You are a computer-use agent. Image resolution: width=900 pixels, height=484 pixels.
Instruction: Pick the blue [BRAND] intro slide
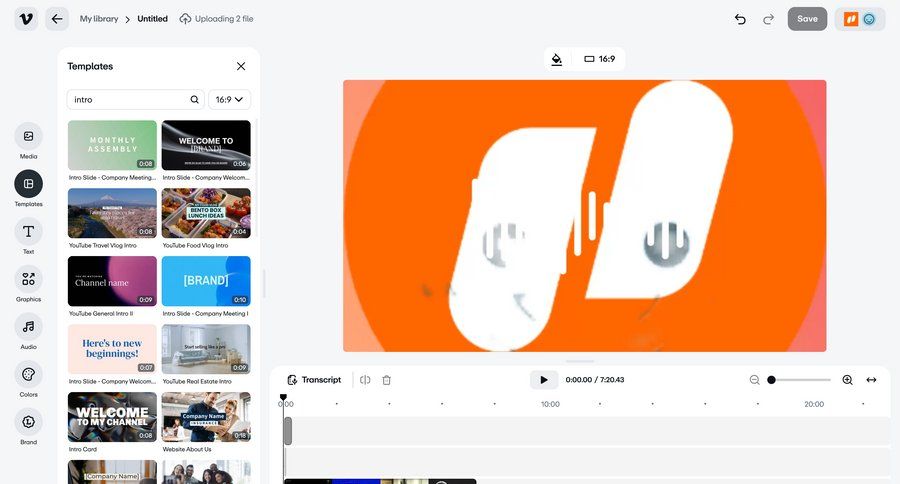pos(206,281)
